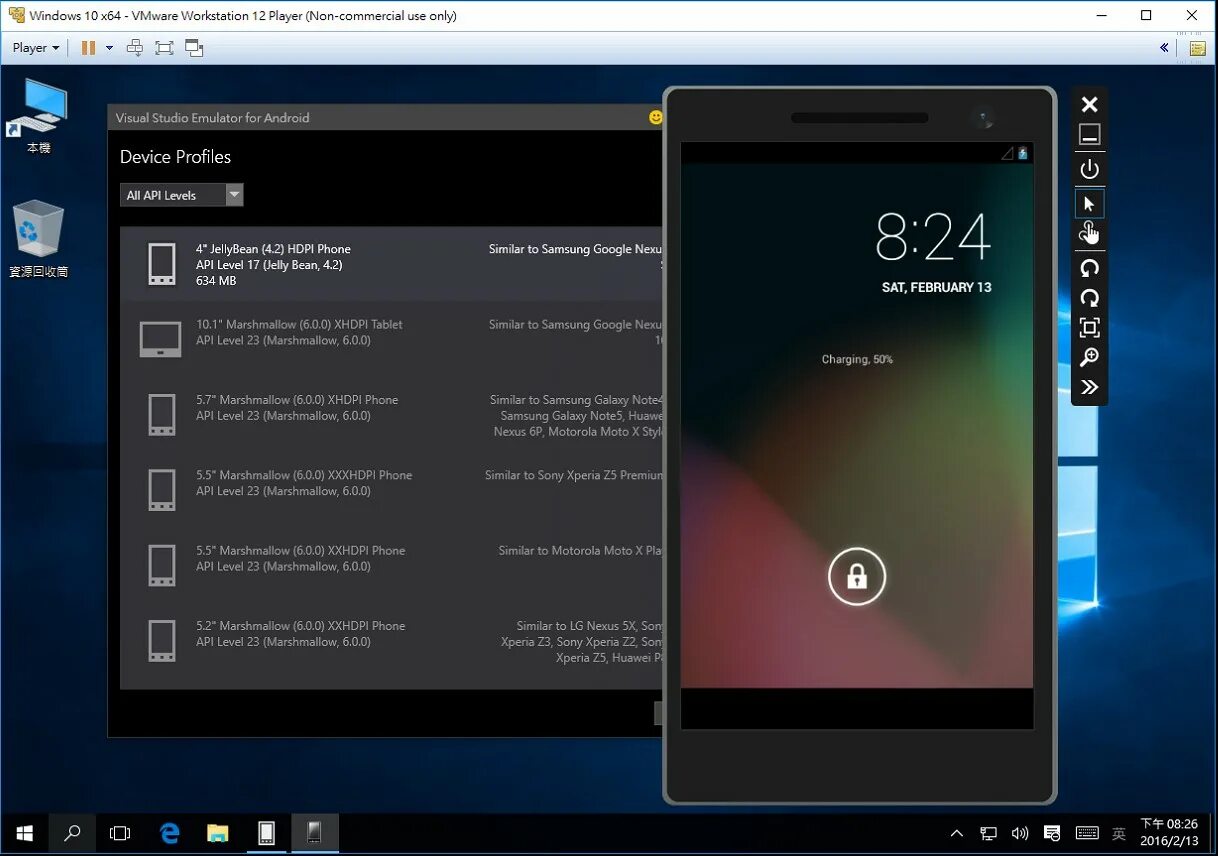Select single-point mouse input mode
This screenshot has height=856, width=1218.
(x=1089, y=204)
